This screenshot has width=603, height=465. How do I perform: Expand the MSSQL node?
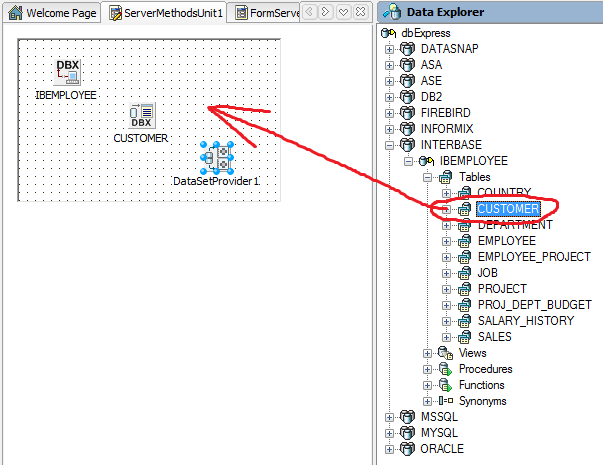pyautogui.click(x=389, y=418)
